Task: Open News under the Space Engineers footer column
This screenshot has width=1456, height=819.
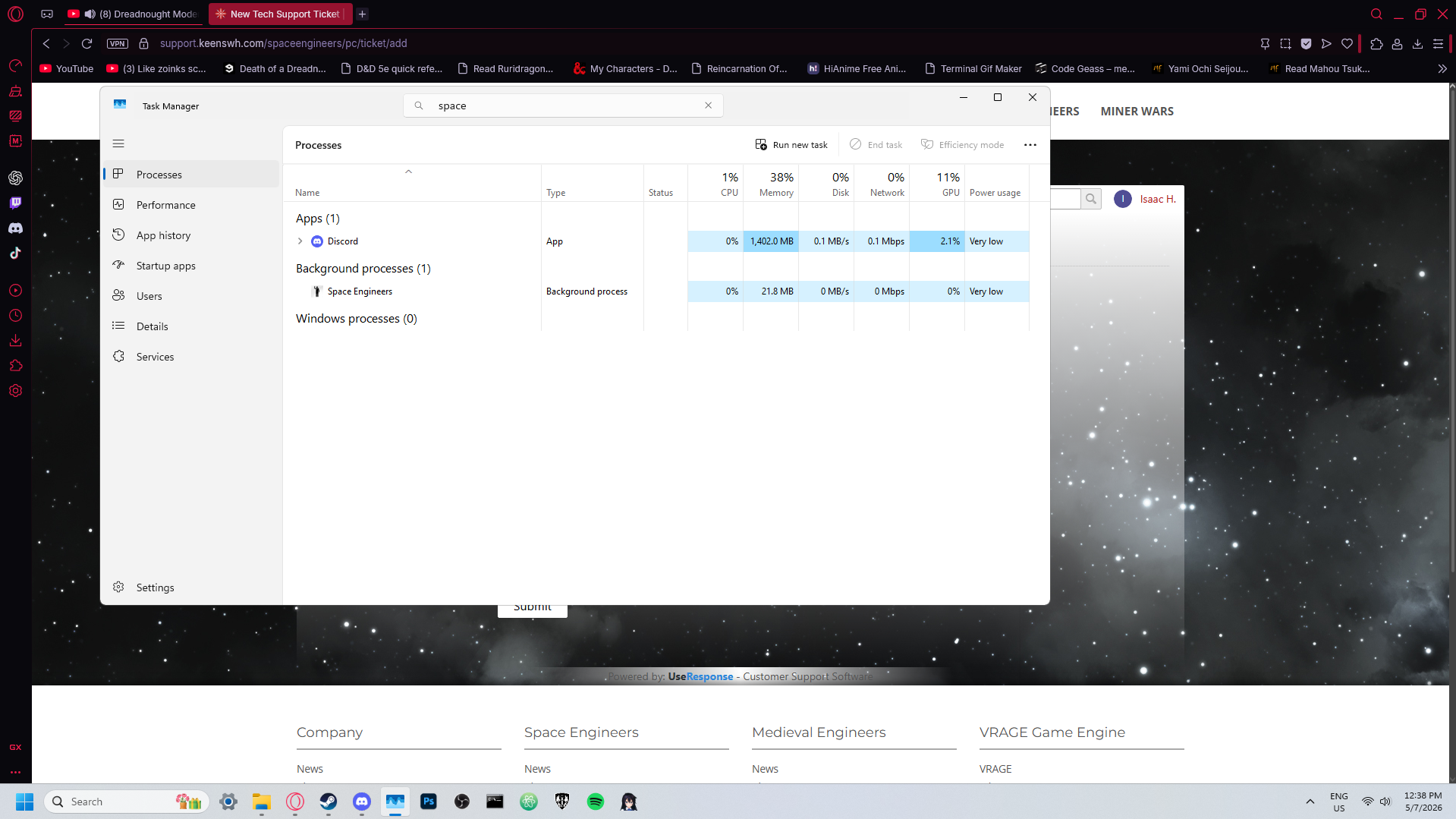Action: [x=537, y=769]
